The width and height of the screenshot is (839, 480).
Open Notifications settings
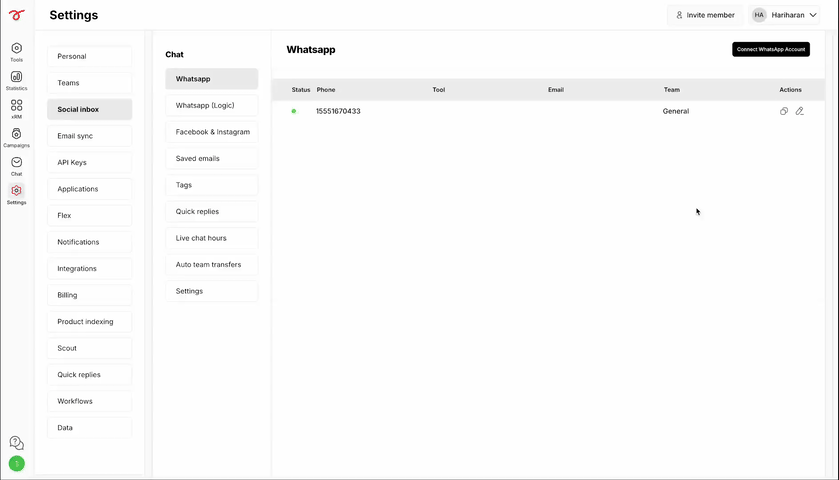click(89, 242)
